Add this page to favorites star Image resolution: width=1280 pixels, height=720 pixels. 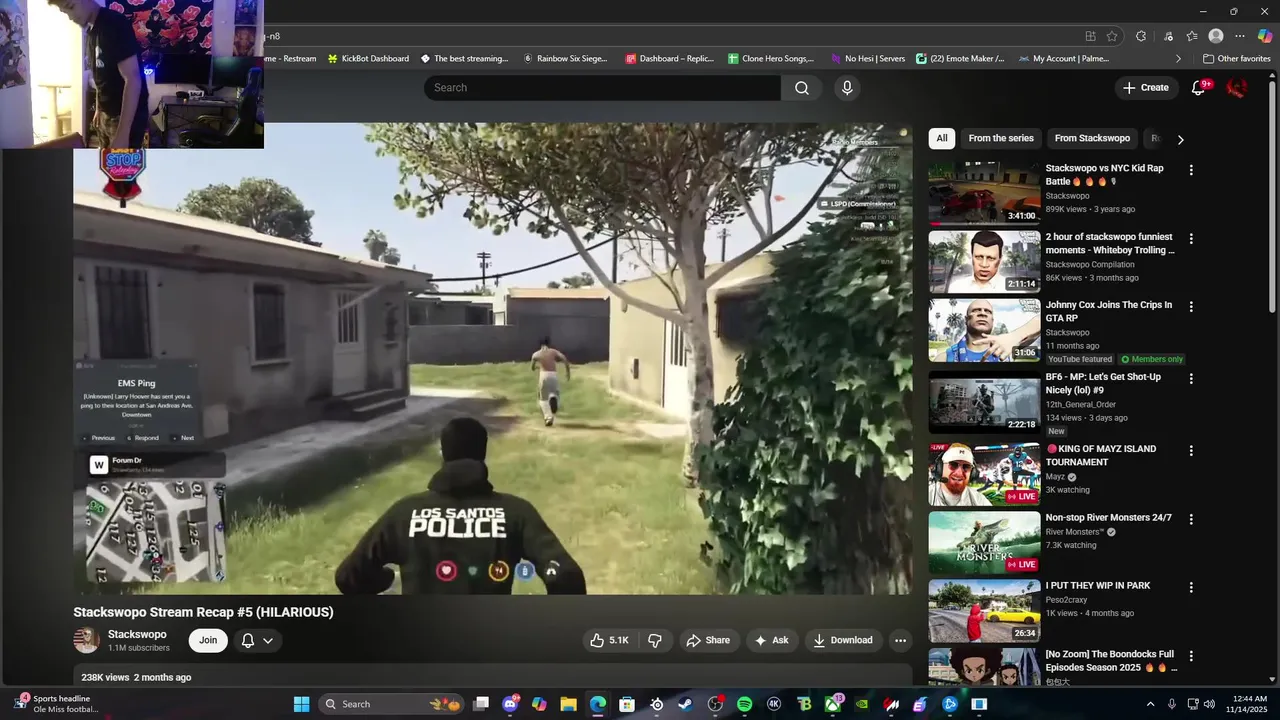(1112, 36)
